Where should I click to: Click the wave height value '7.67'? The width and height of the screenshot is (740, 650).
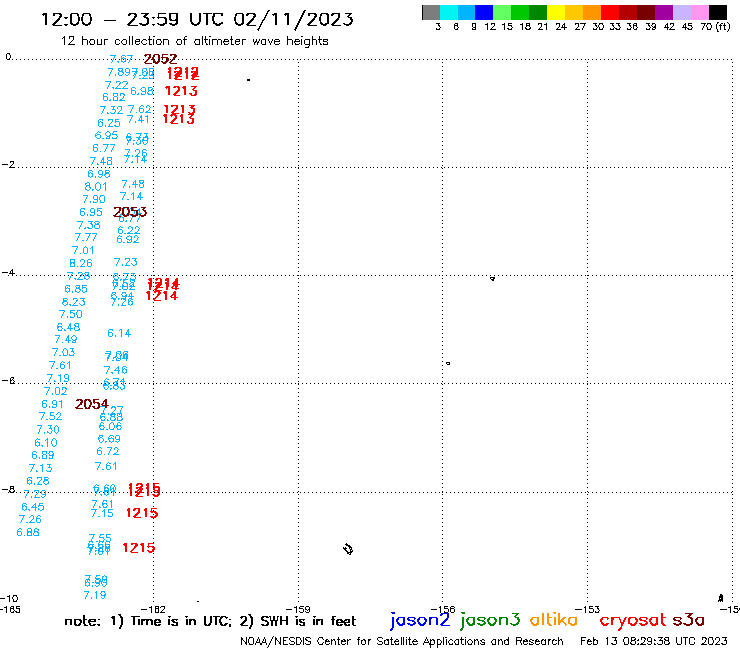pos(121,59)
